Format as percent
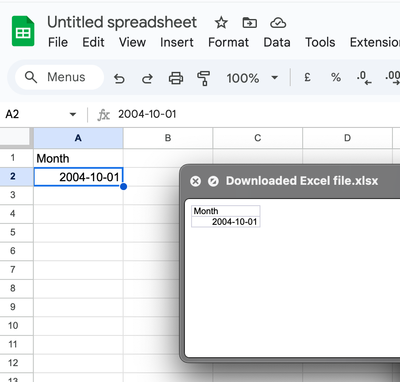The image size is (400, 382). pyautogui.click(x=336, y=78)
